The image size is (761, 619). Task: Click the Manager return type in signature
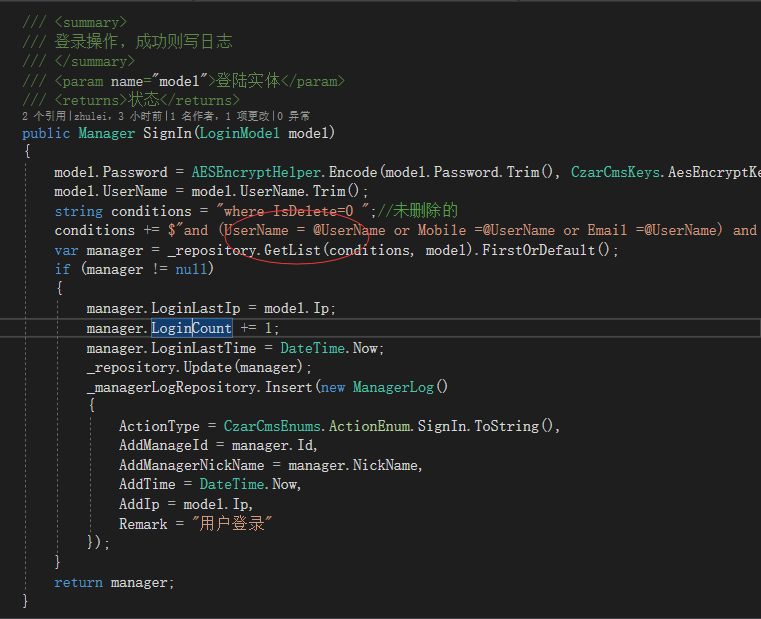pyautogui.click(x=106, y=133)
